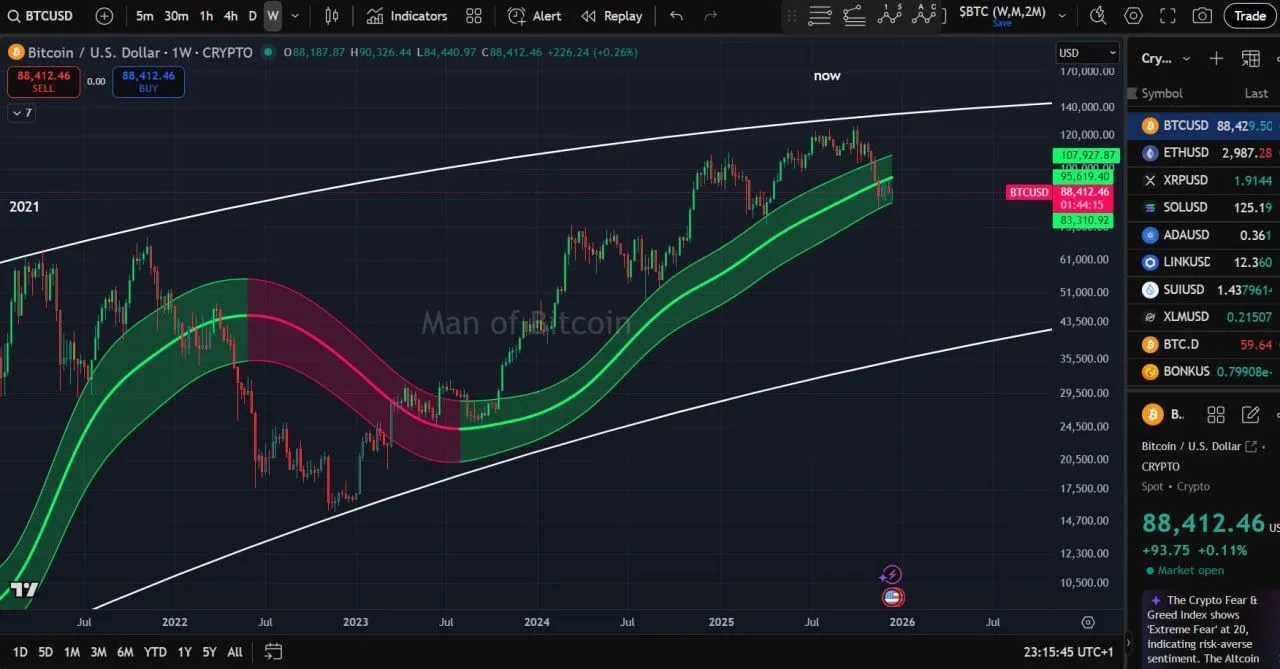Open watchlist advanced view table icon
Image resolution: width=1280 pixels, height=669 pixels.
[x=1250, y=58]
